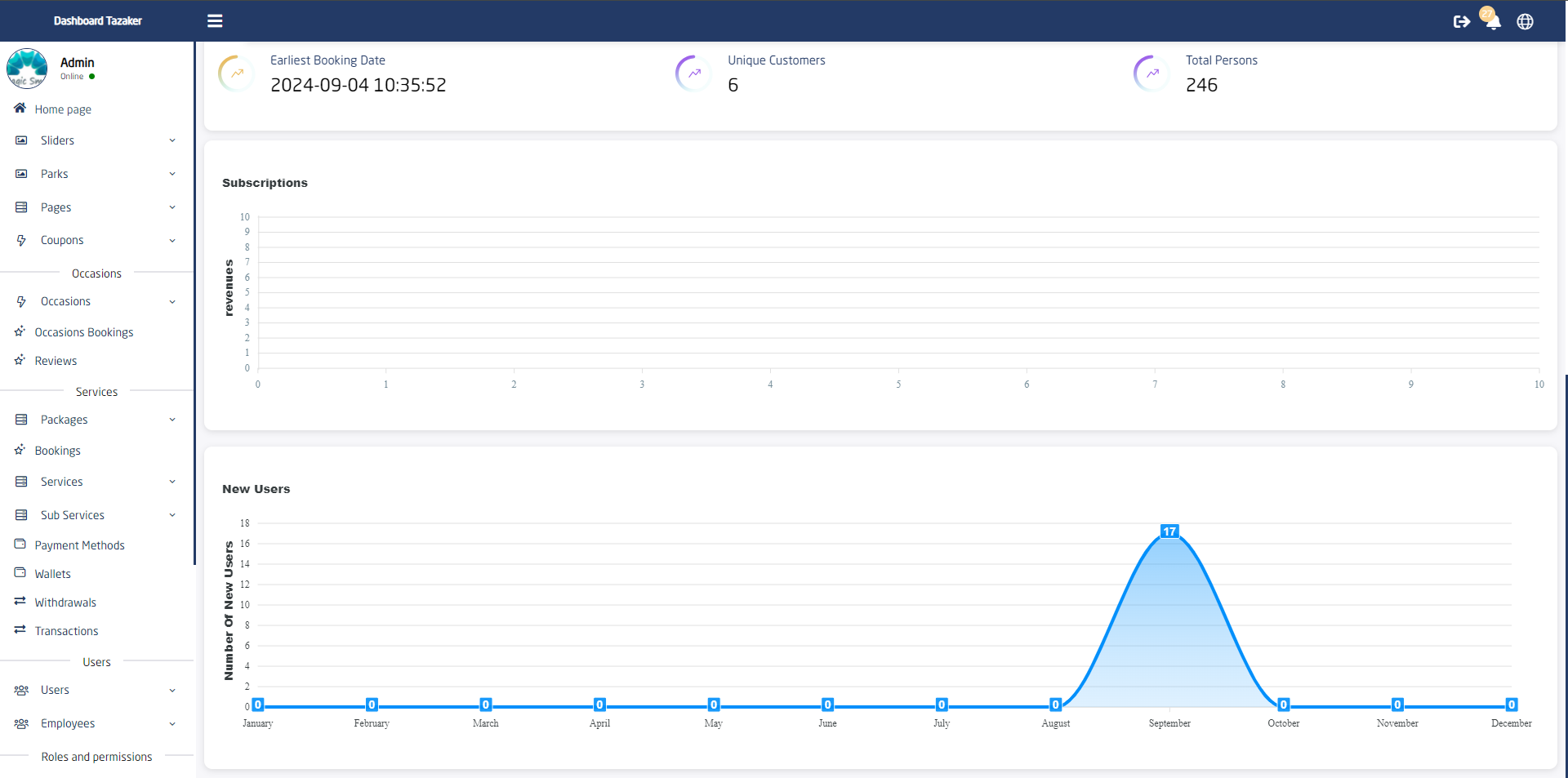The height and width of the screenshot is (778, 1568).
Task: Click the Dashboard Tazaker title
Action: (x=98, y=21)
